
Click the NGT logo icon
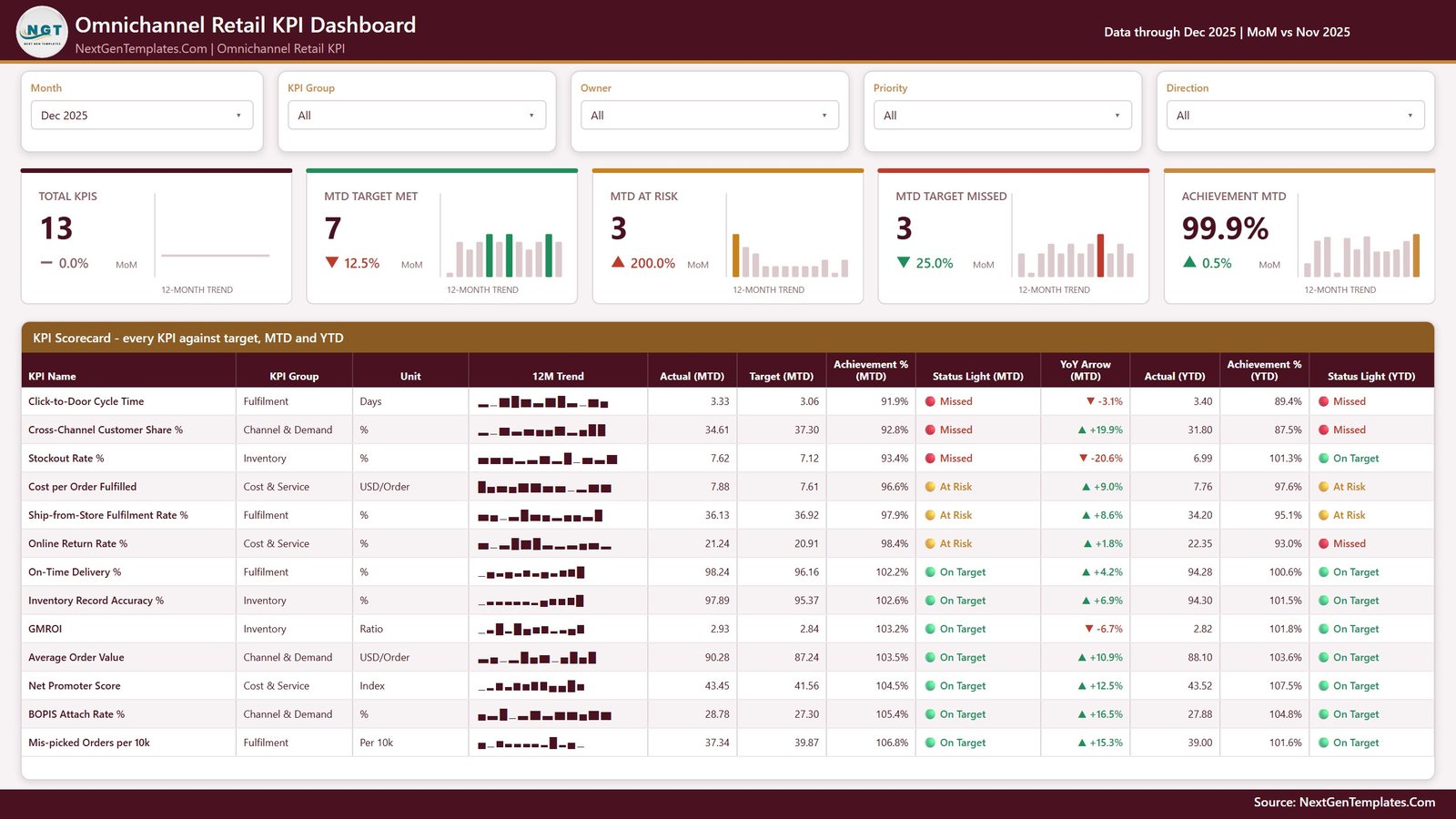point(42,32)
